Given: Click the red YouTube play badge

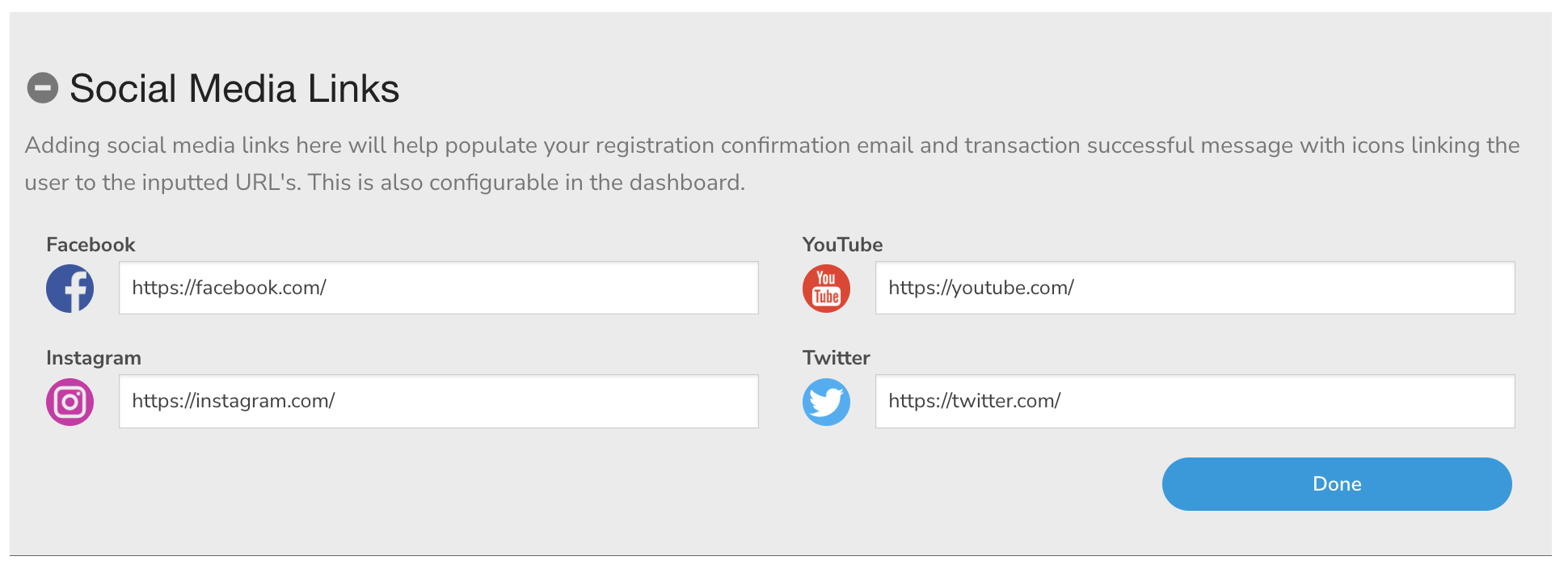Looking at the screenshot, I should 825,288.
